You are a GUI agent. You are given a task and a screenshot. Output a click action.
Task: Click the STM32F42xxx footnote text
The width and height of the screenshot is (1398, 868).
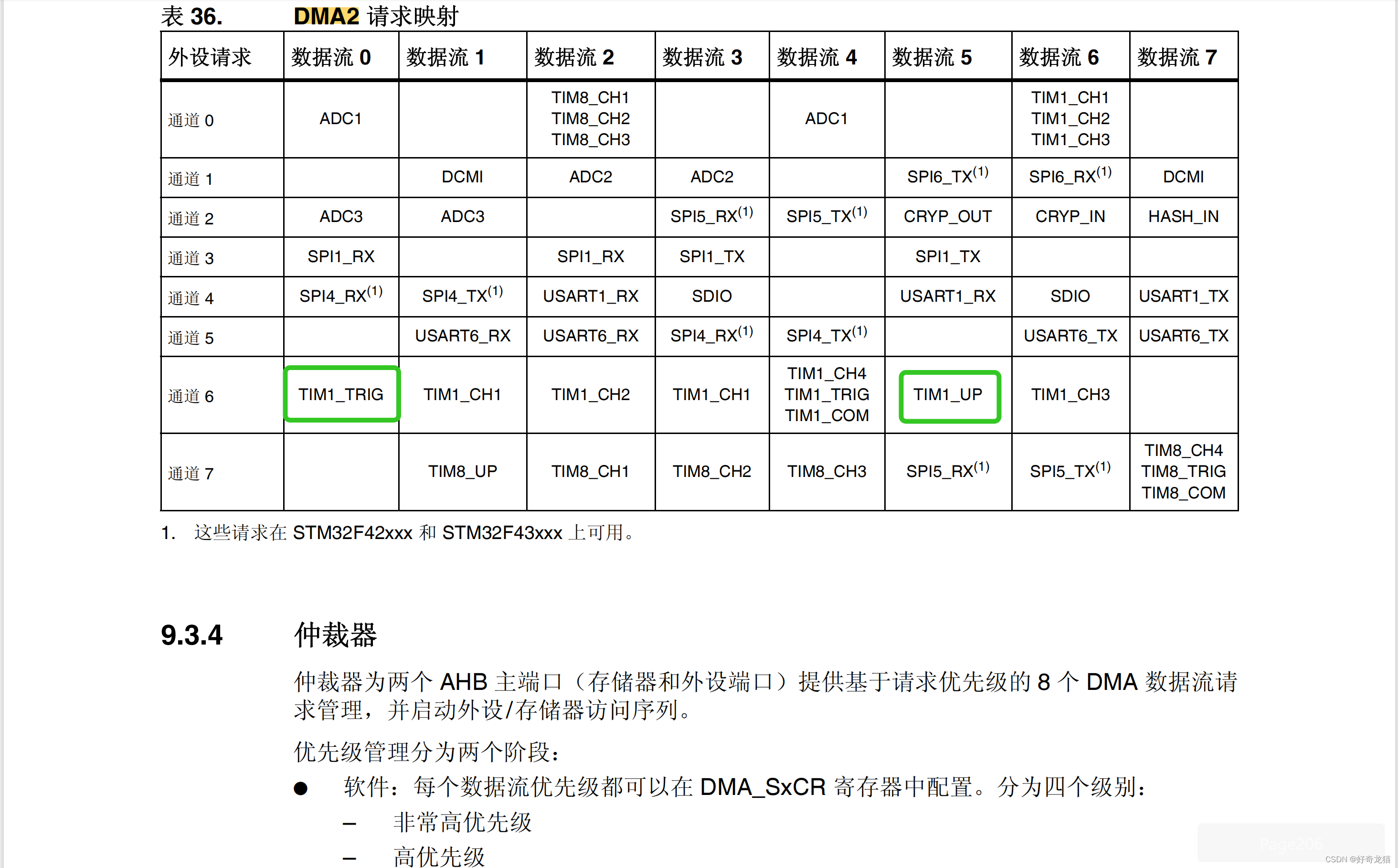(x=352, y=533)
